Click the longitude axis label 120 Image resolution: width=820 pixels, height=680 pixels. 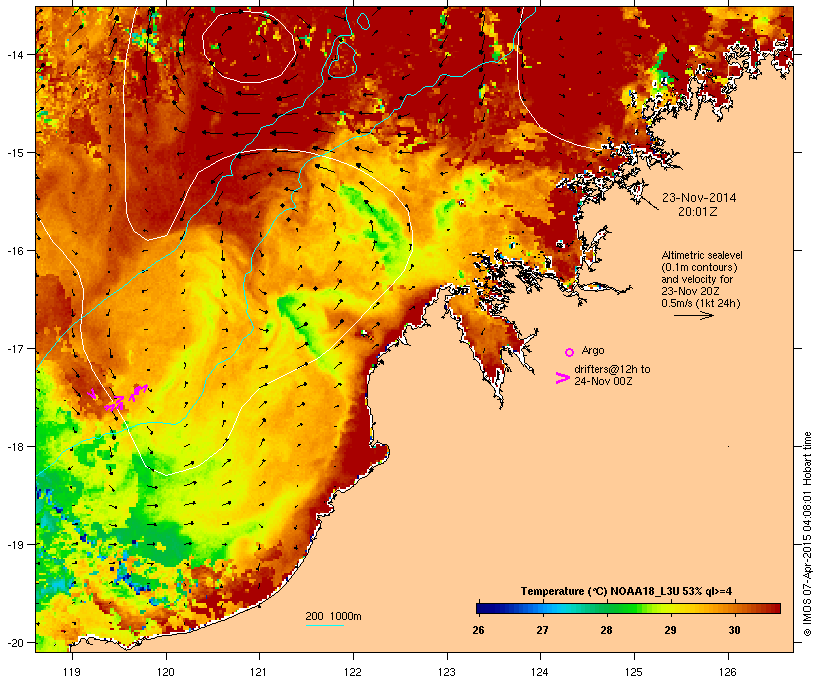pyautogui.click(x=166, y=672)
